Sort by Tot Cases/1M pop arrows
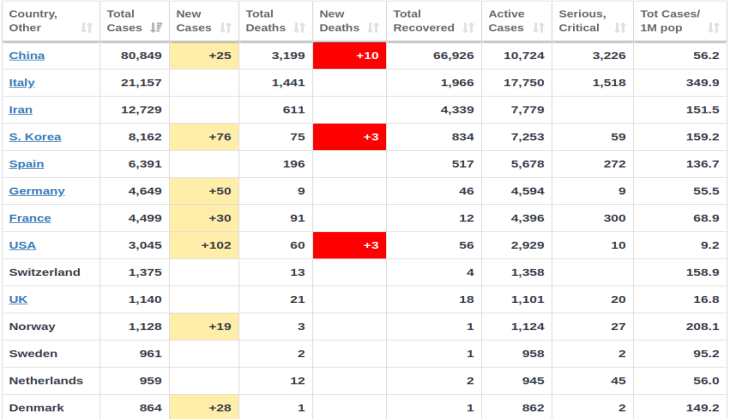The height and width of the screenshot is (419, 730). 714,28
